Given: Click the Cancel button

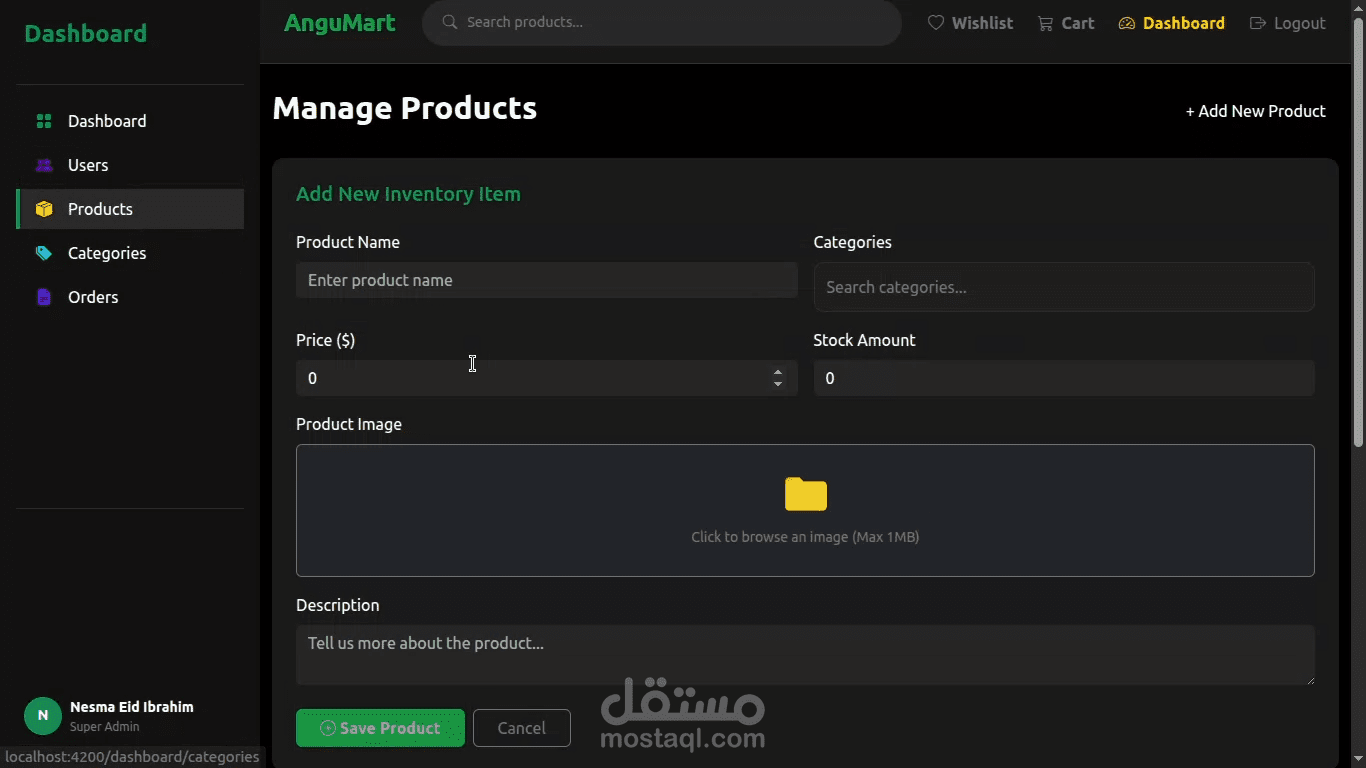Looking at the screenshot, I should (x=521, y=728).
